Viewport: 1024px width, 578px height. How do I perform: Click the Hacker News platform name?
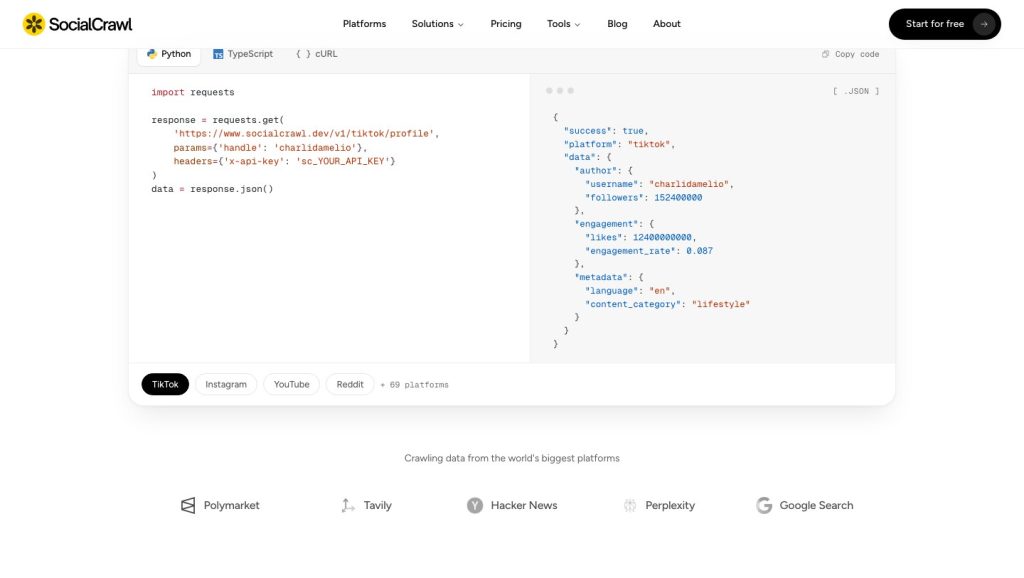pos(524,506)
